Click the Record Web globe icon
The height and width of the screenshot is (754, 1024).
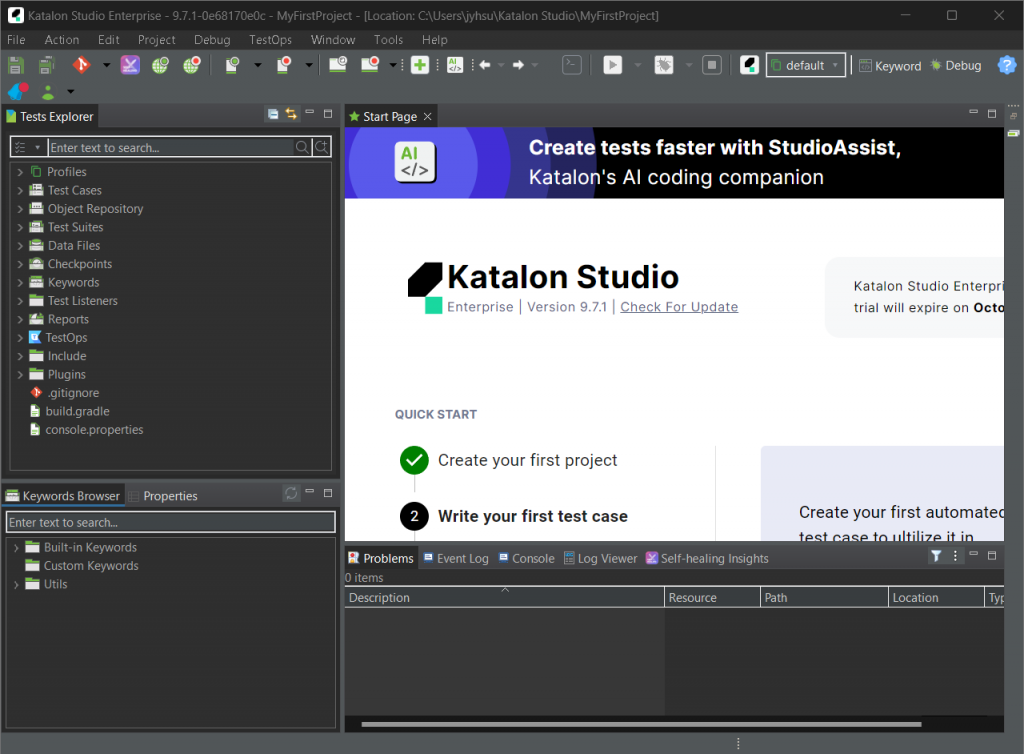[x=191, y=65]
